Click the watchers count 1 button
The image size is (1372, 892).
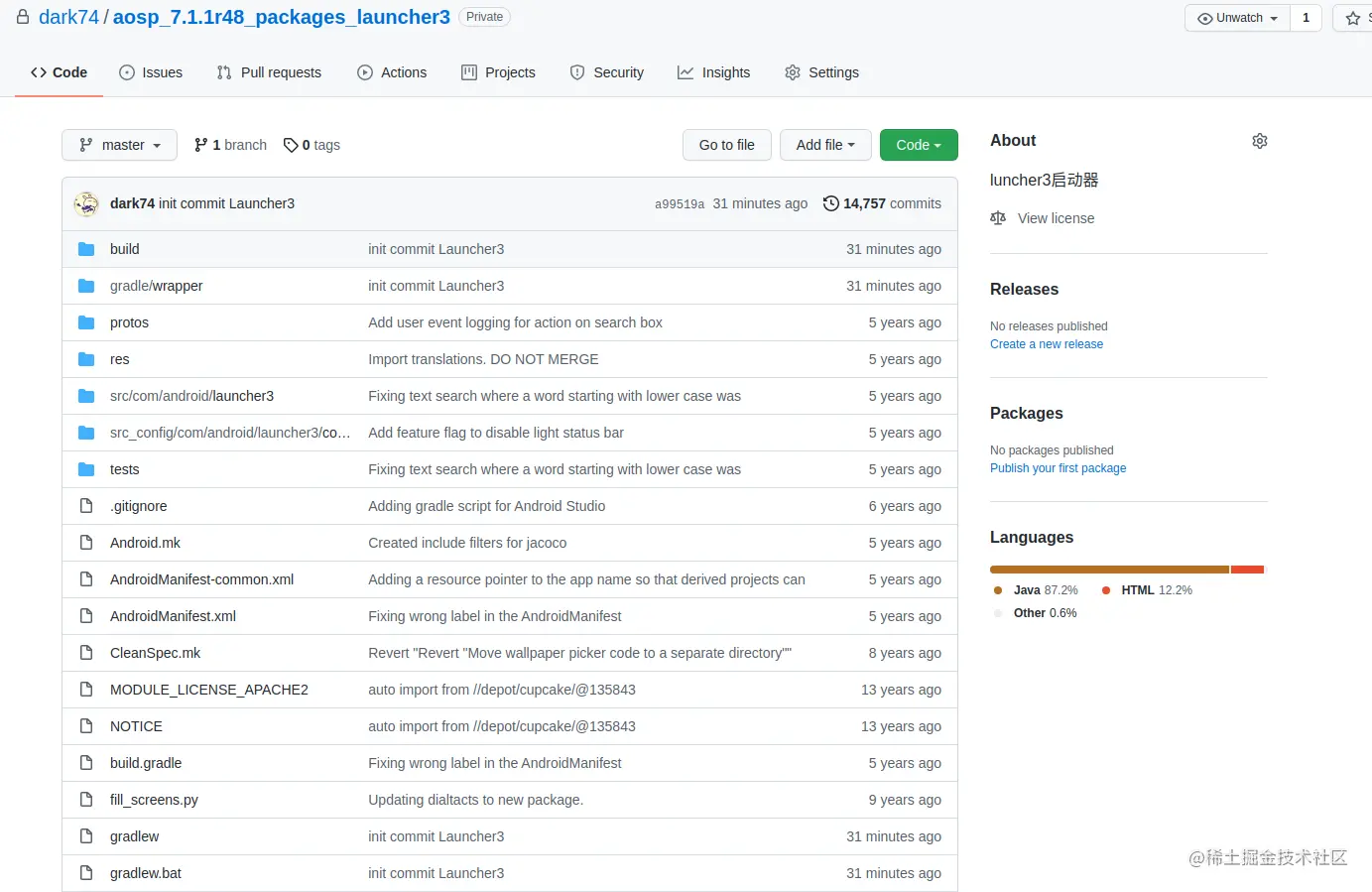pyautogui.click(x=1306, y=18)
